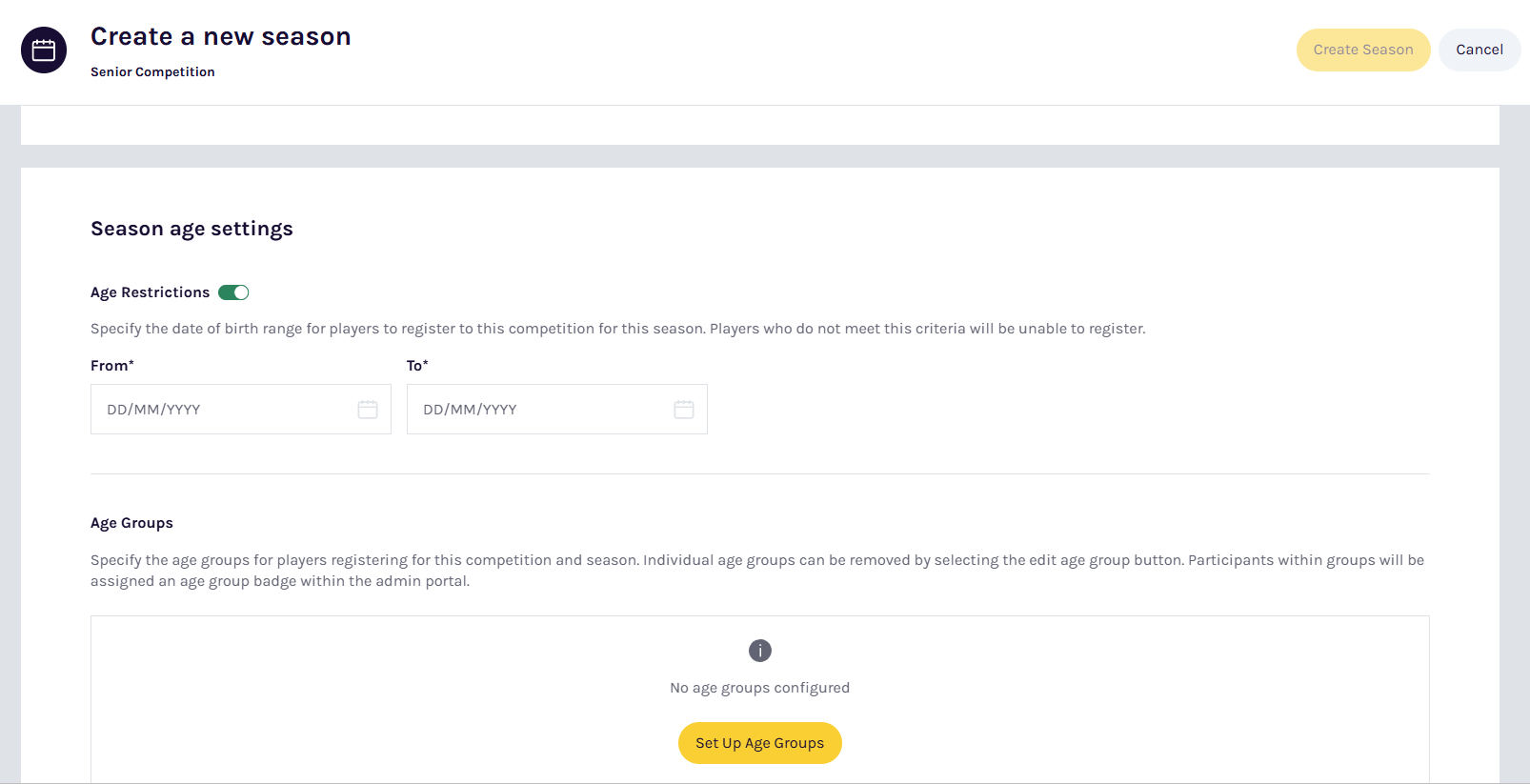Image resolution: width=1530 pixels, height=784 pixels.
Task: Cancel the new season creation
Action: pyautogui.click(x=1479, y=50)
